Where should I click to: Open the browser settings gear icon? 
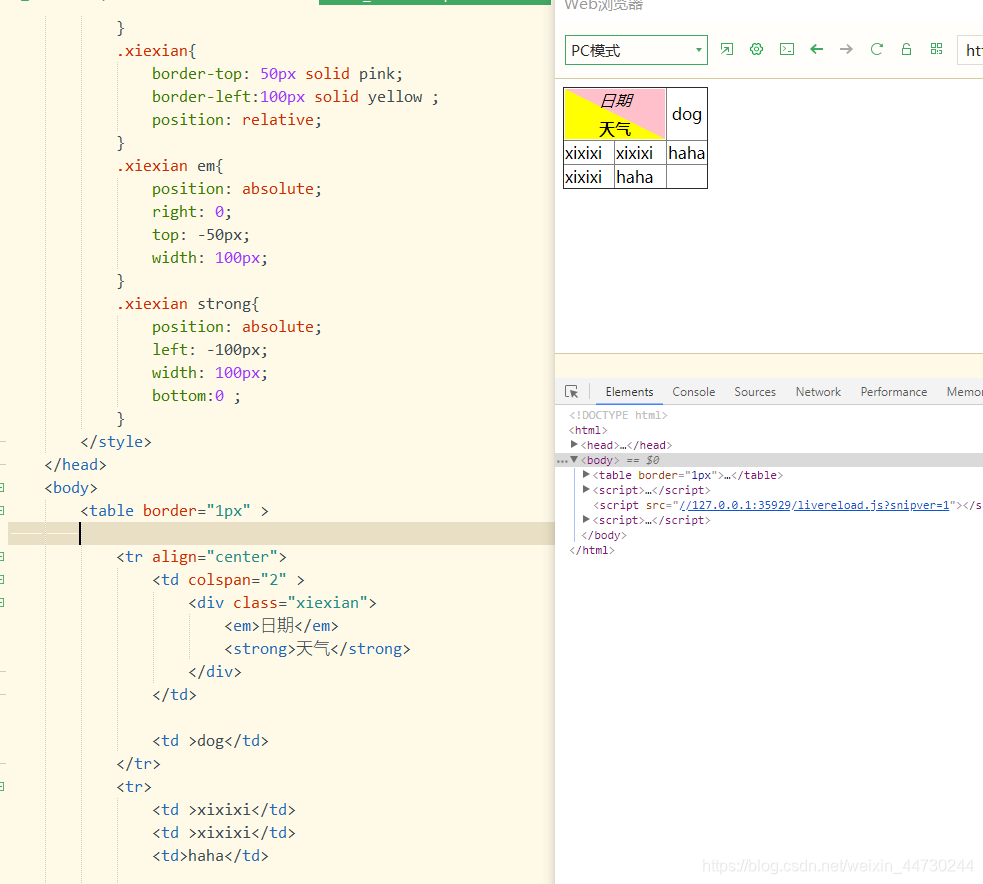pyautogui.click(x=757, y=50)
